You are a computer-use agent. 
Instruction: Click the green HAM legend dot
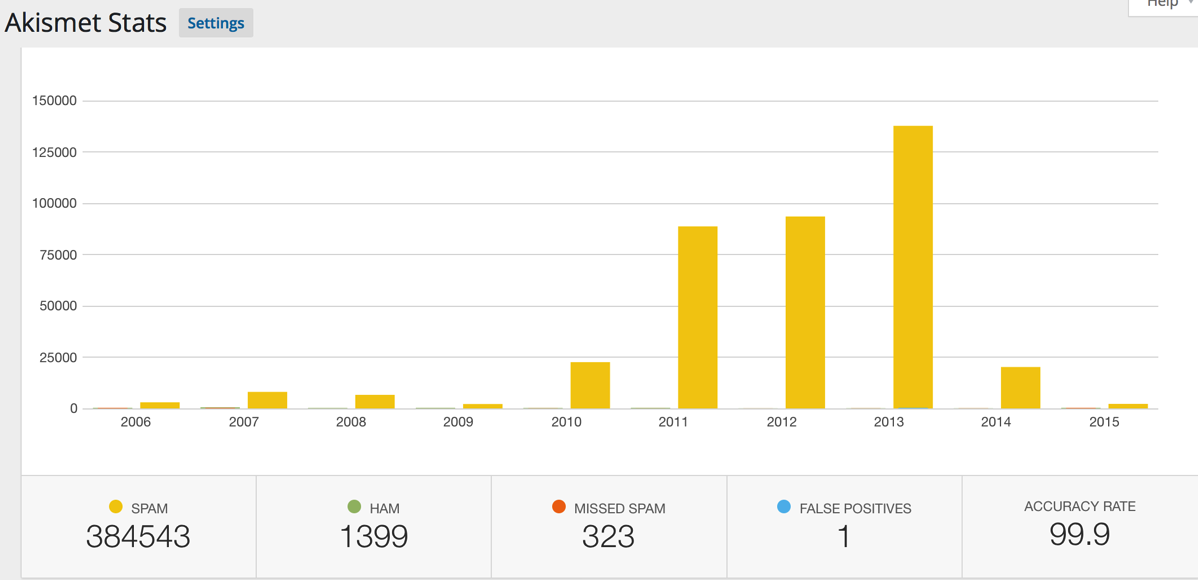click(x=354, y=507)
